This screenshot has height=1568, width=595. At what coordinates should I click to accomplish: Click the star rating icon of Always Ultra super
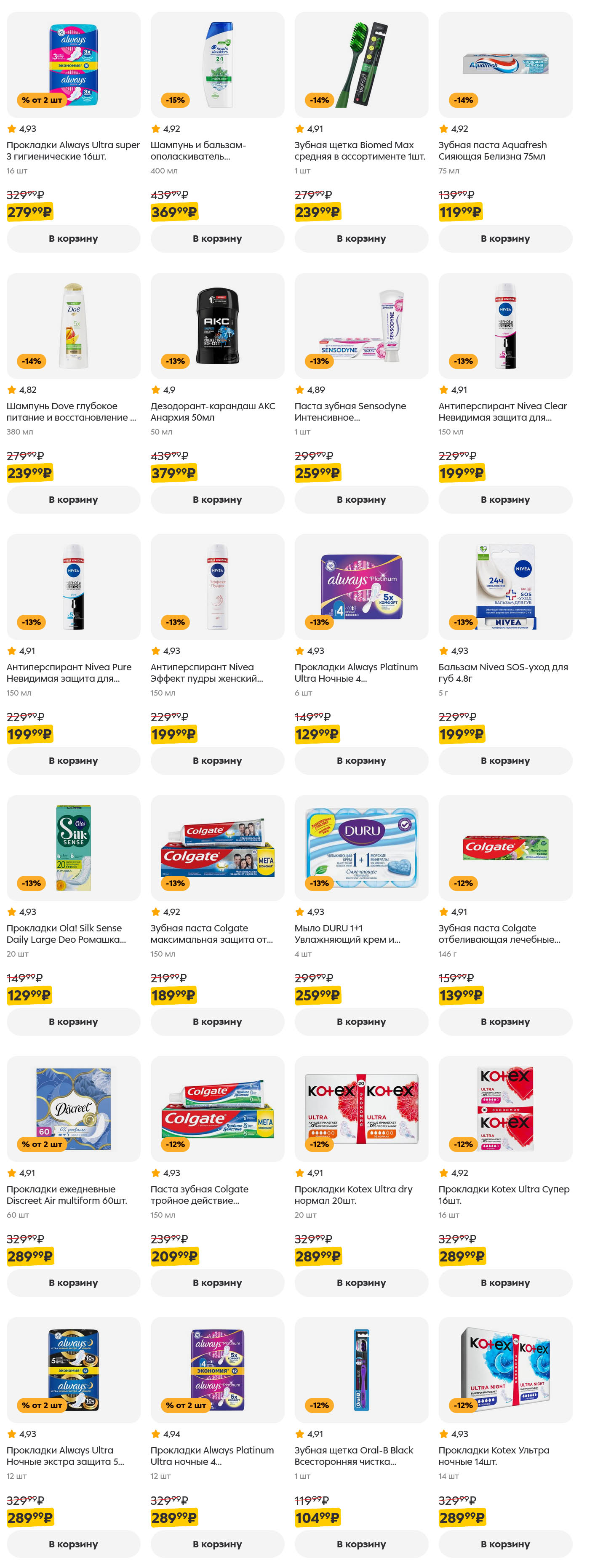point(11,129)
